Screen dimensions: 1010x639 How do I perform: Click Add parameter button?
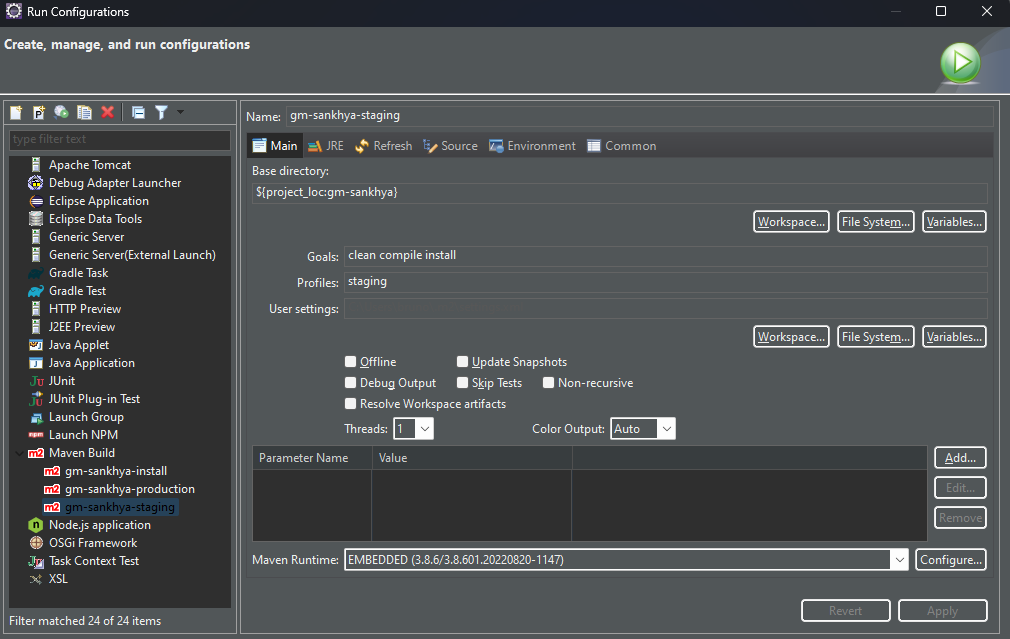(x=960, y=458)
